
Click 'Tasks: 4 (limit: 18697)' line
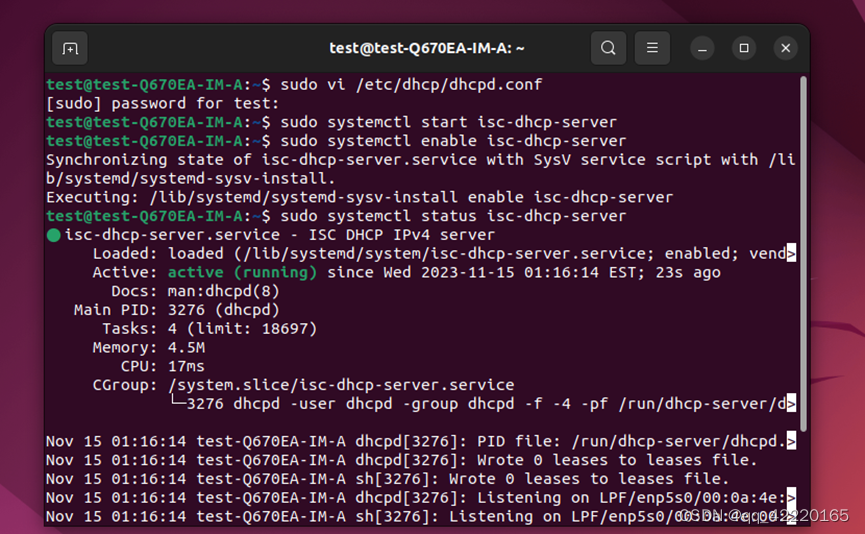[210, 328]
